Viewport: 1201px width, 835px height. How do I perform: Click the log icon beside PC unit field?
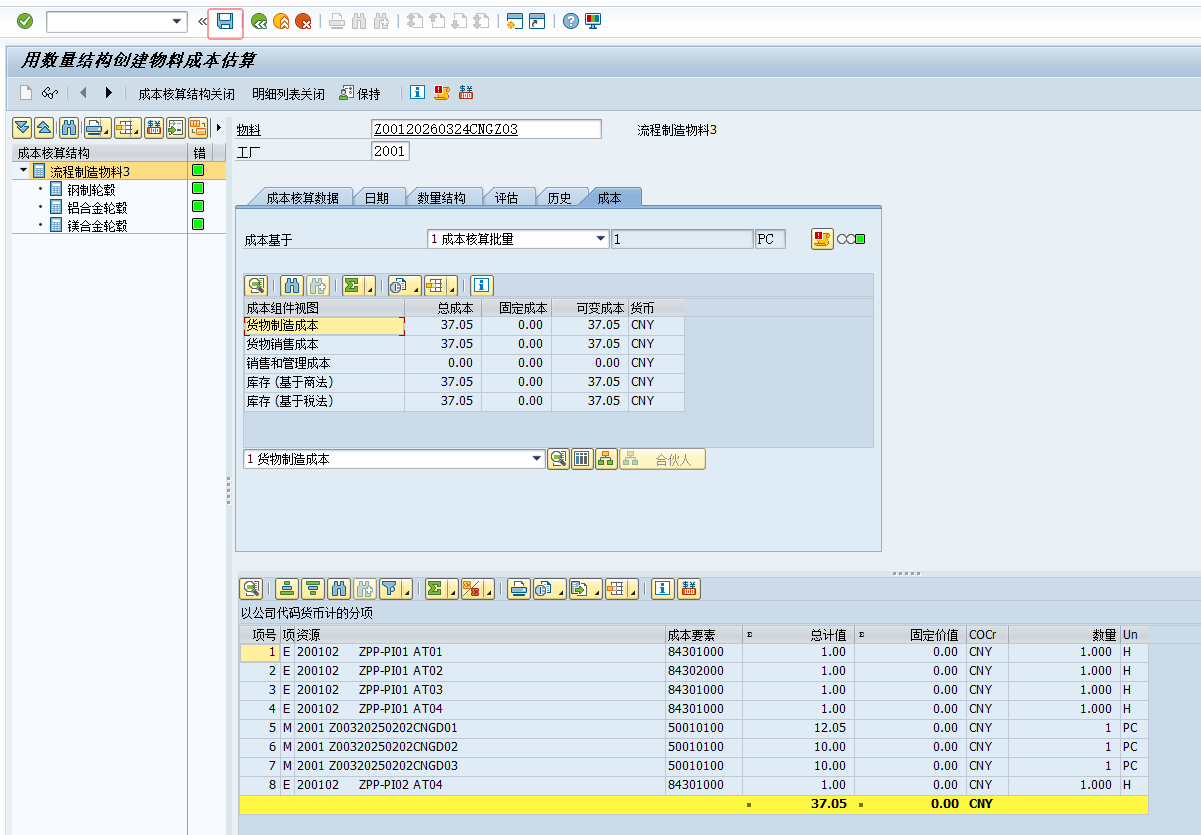tap(822, 239)
